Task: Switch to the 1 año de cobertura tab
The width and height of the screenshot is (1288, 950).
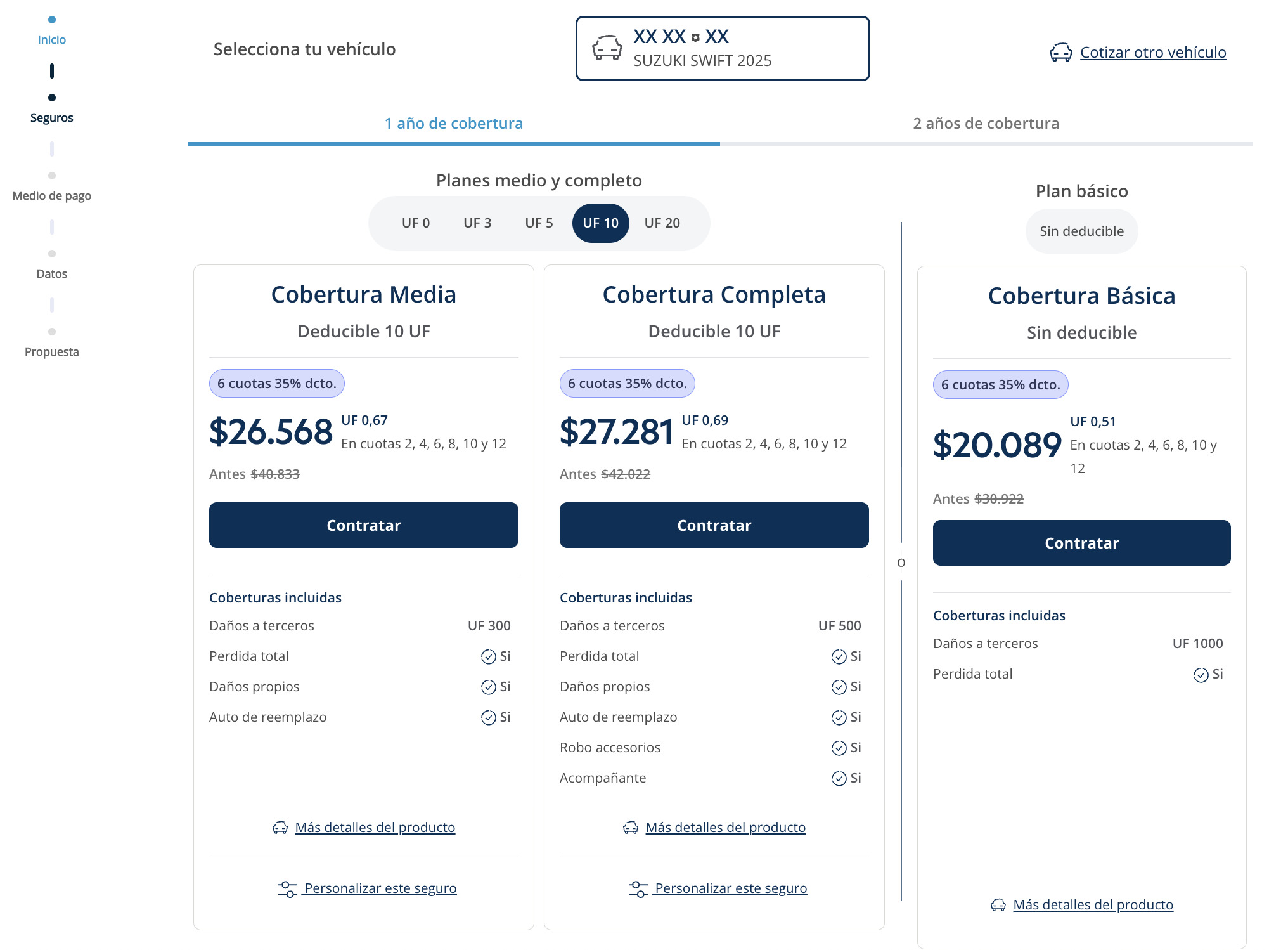Action: coord(453,124)
